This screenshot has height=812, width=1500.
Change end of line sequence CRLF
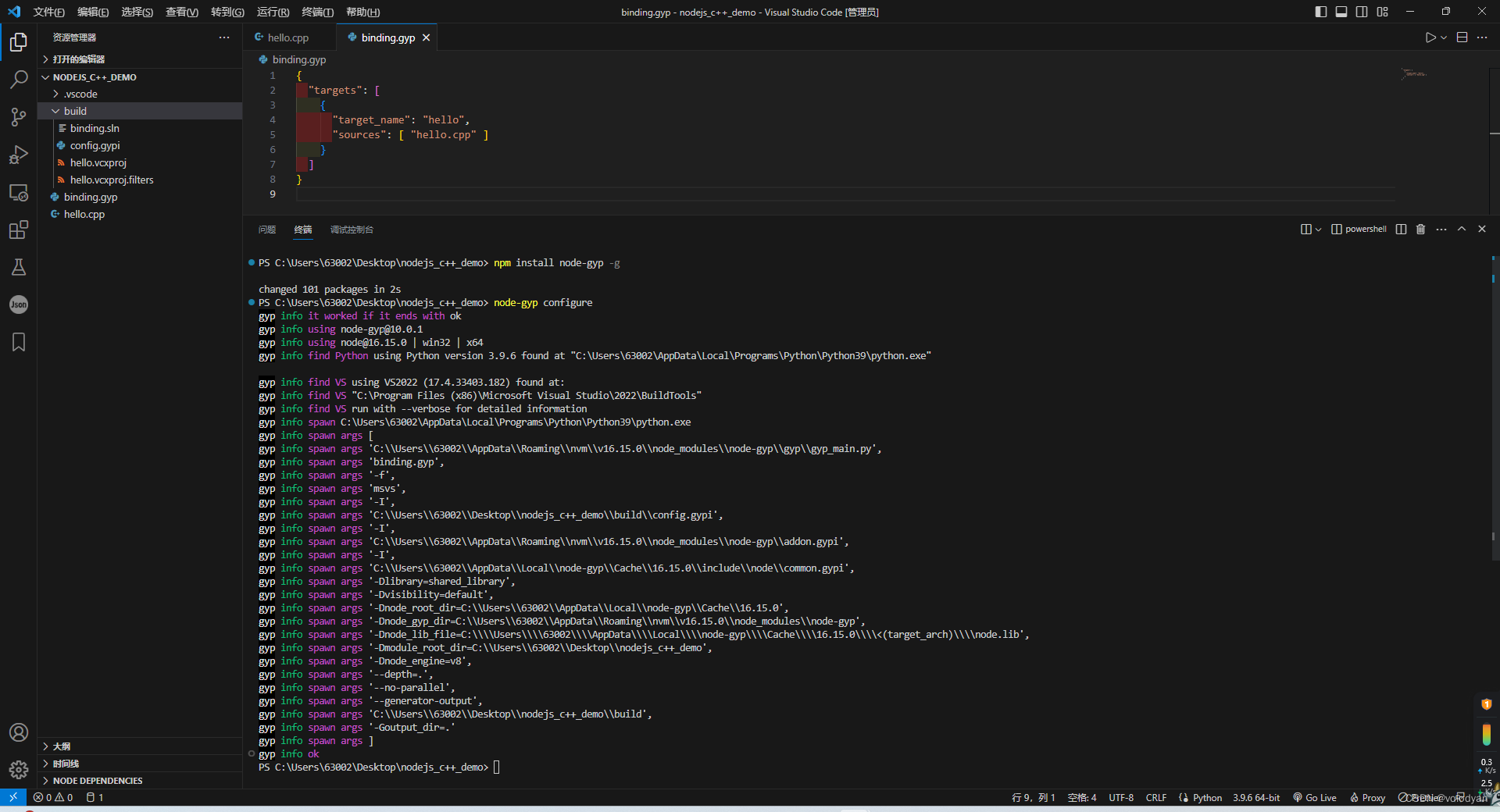[1156, 797]
